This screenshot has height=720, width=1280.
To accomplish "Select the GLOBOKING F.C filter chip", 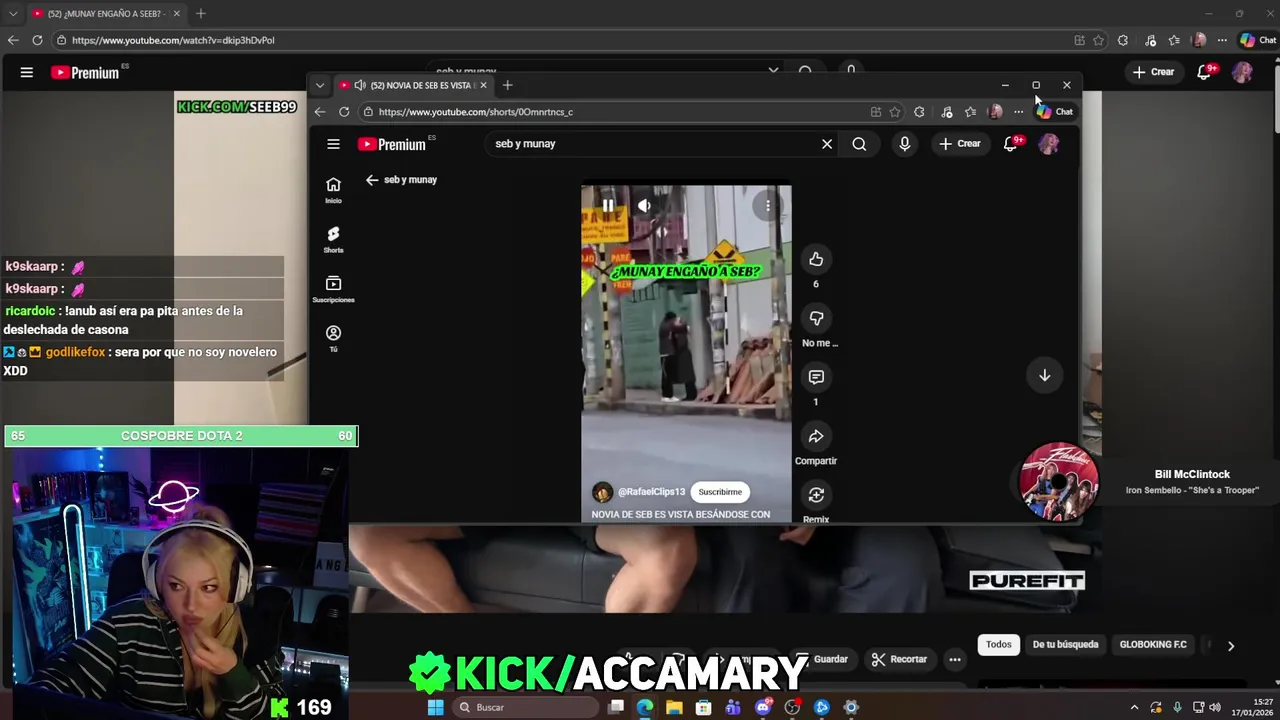I will [1153, 645].
